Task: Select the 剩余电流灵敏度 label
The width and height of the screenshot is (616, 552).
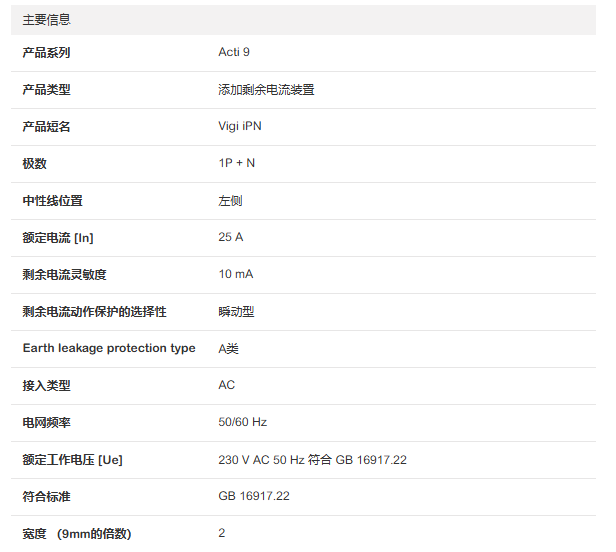Action: (x=64, y=275)
